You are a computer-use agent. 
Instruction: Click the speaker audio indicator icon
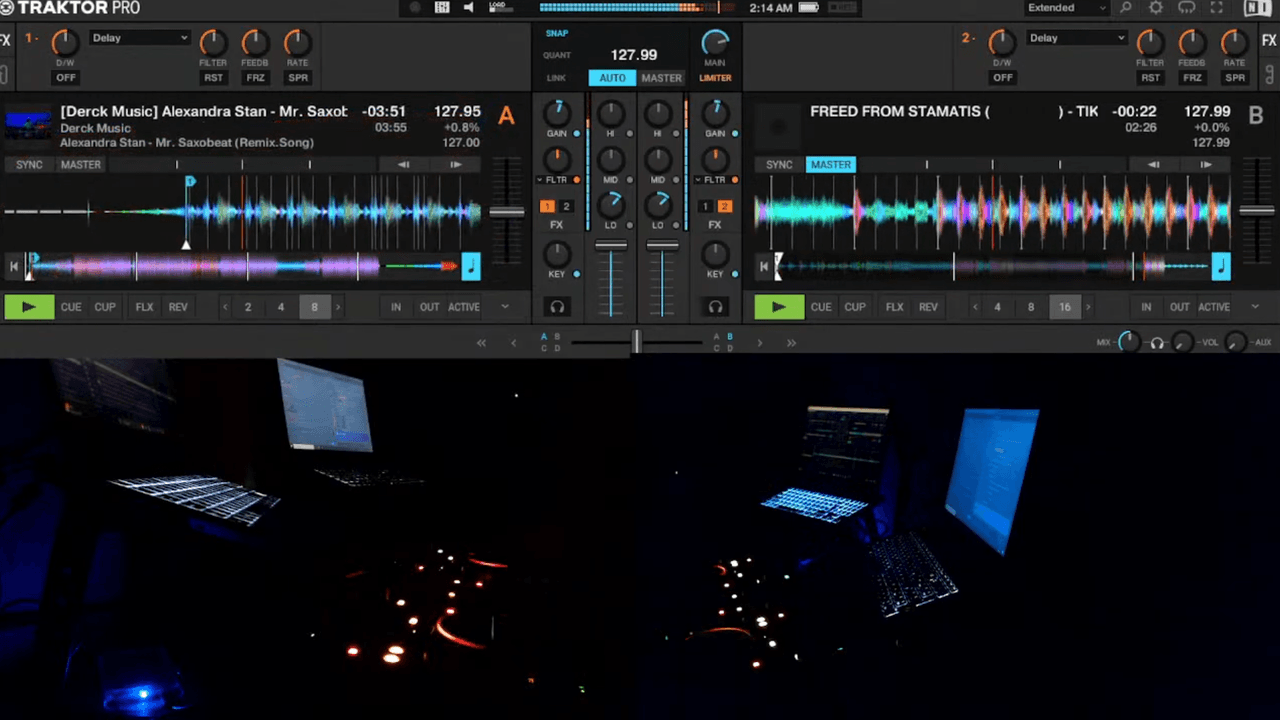468,8
